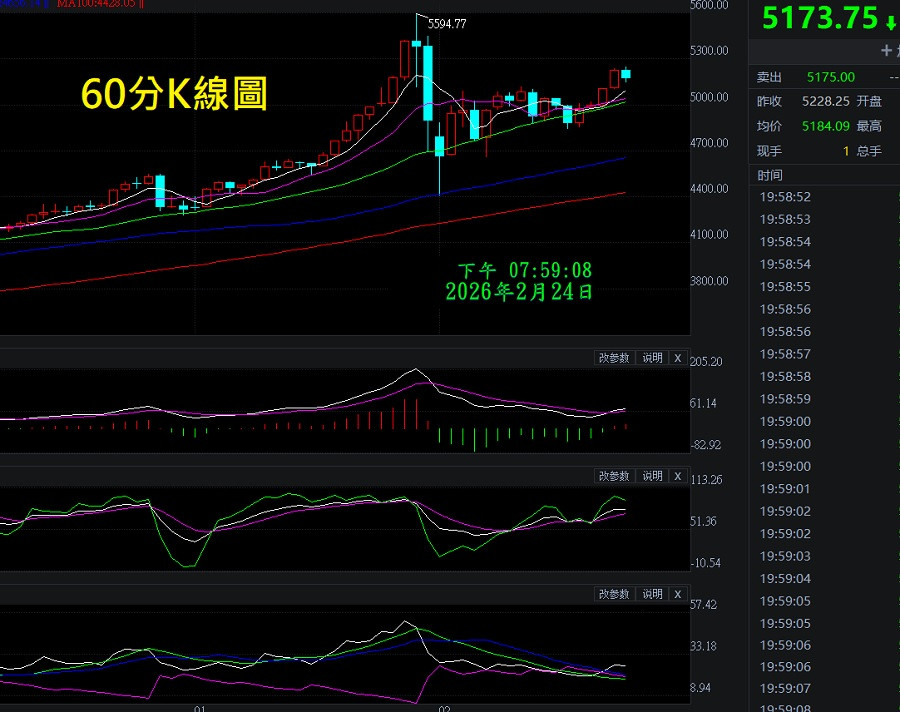Screen dimensions: 900x712
Task: Click the green down arrow beside price
Action: [890, 20]
